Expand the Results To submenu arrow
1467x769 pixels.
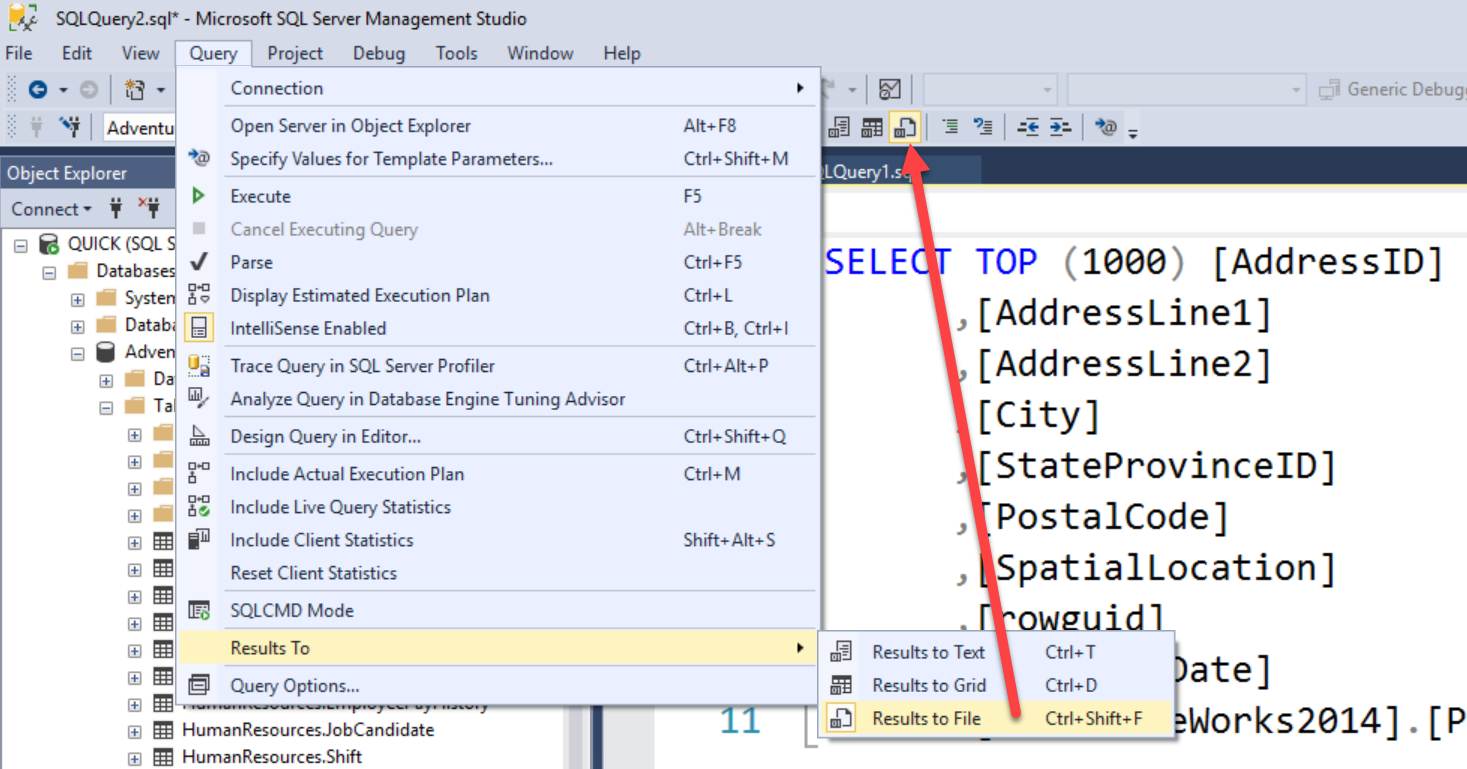800,647
